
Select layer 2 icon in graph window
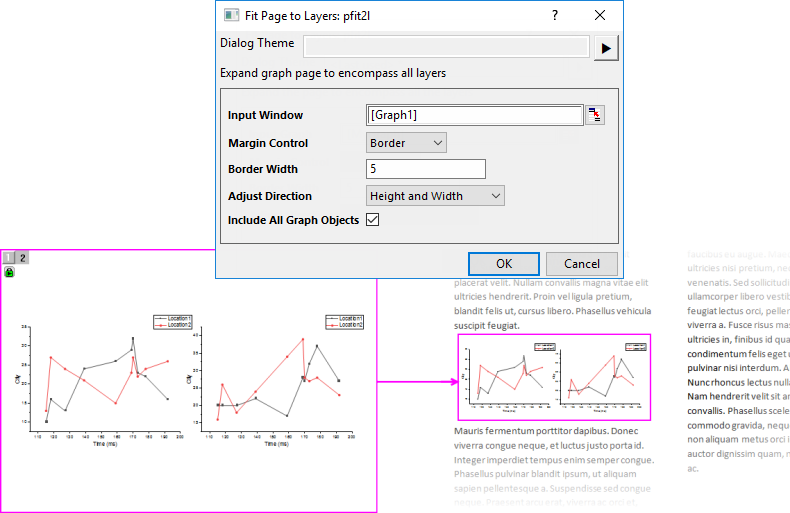(x=22, y=257)
